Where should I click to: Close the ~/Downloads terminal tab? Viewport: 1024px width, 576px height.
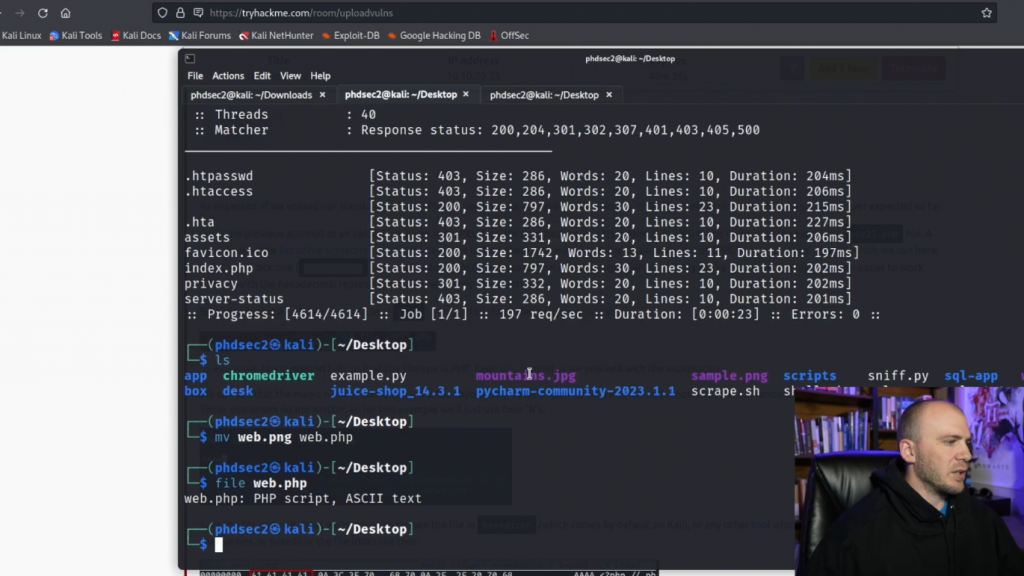pyautogui.click(x=322, y=95)
